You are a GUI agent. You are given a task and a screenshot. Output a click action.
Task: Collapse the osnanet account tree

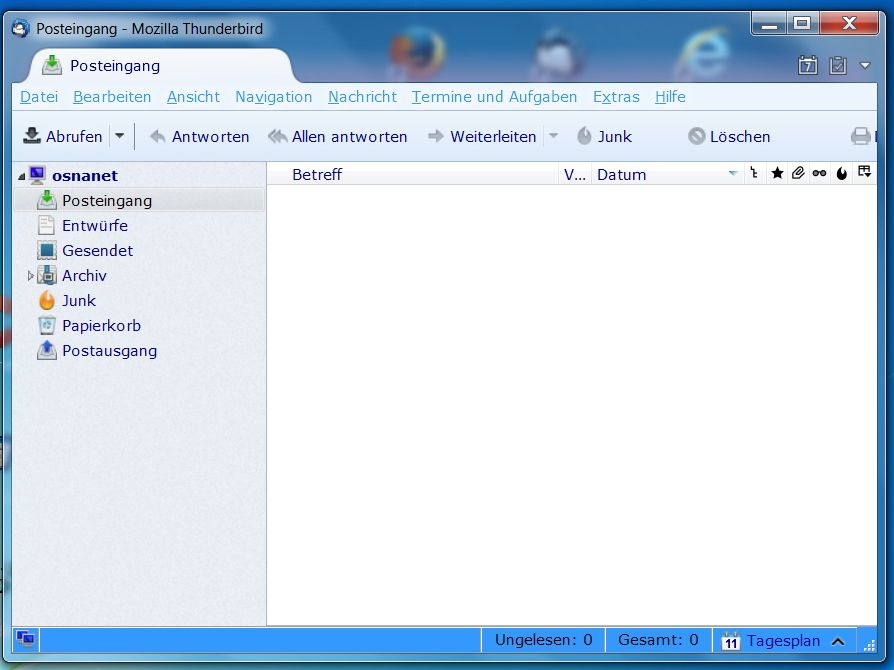22,177
